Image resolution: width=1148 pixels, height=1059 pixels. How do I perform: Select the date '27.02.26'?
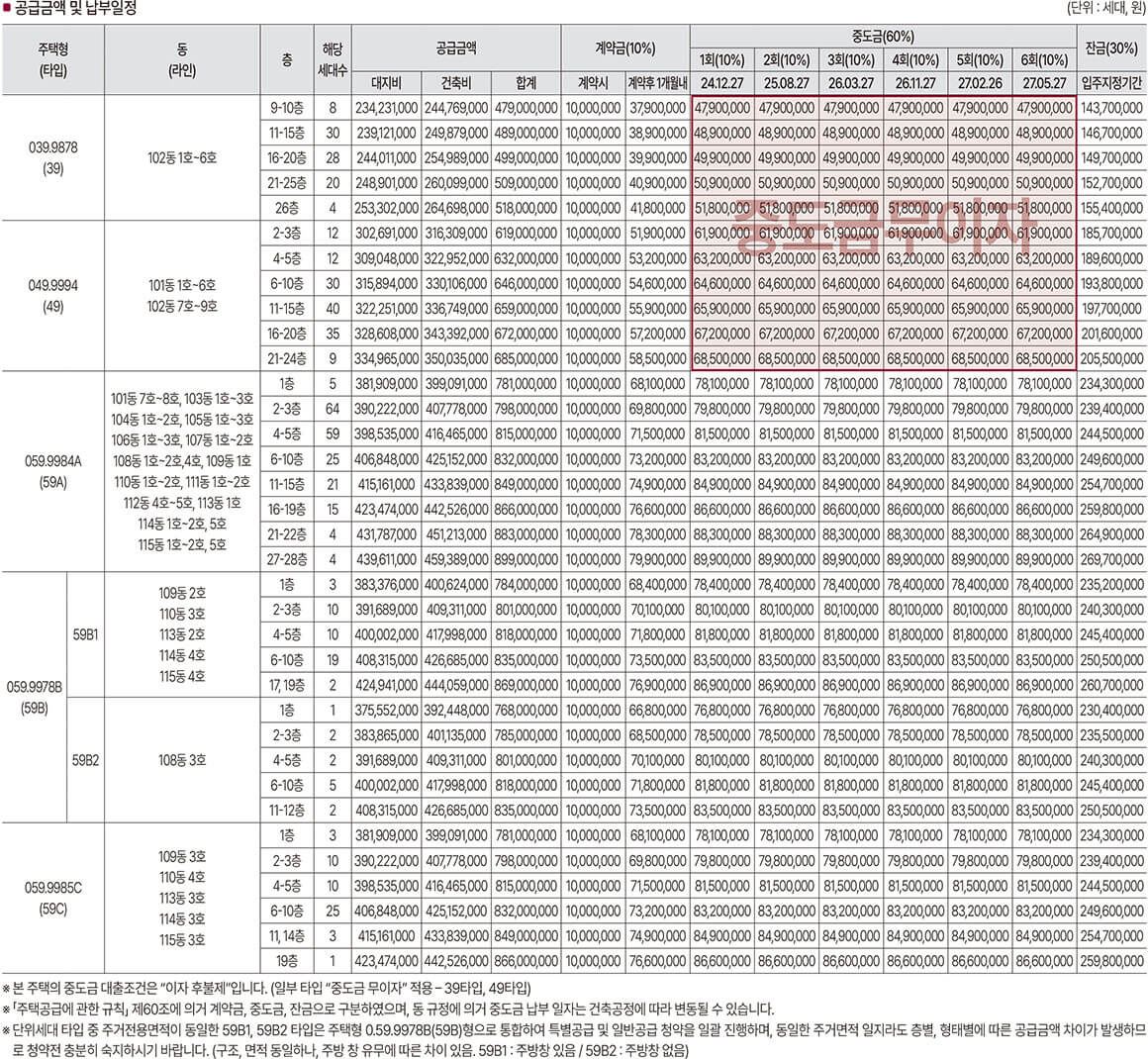tap(980, 83)
